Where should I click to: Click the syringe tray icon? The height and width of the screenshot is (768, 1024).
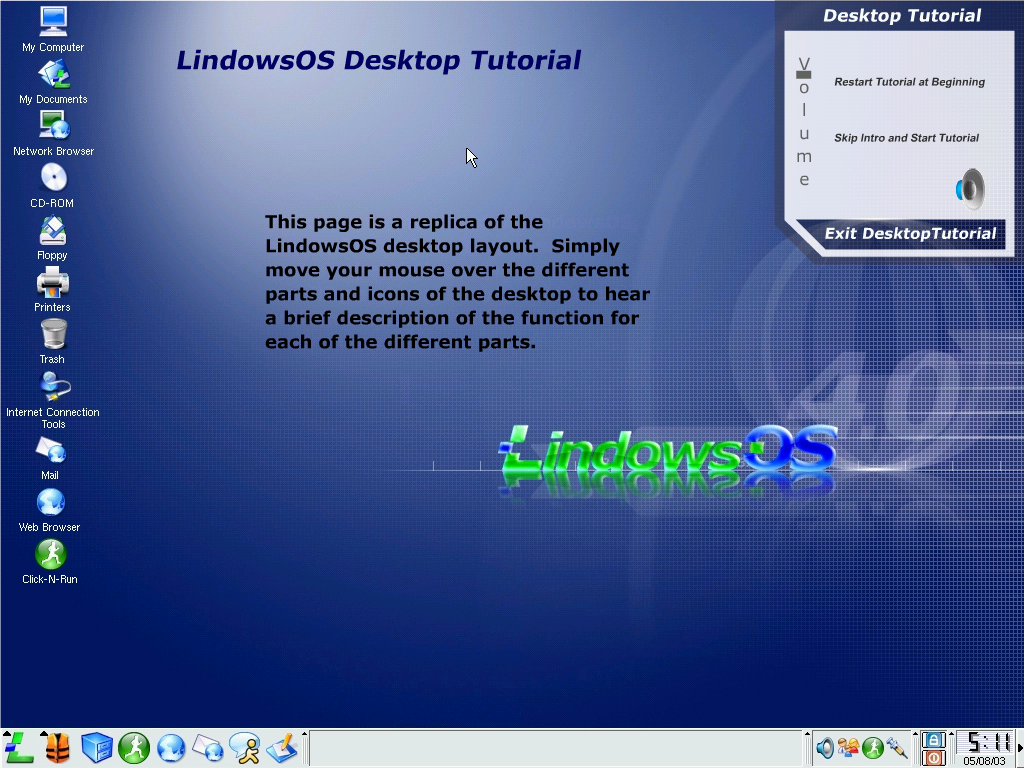click(x=897, y=748)
